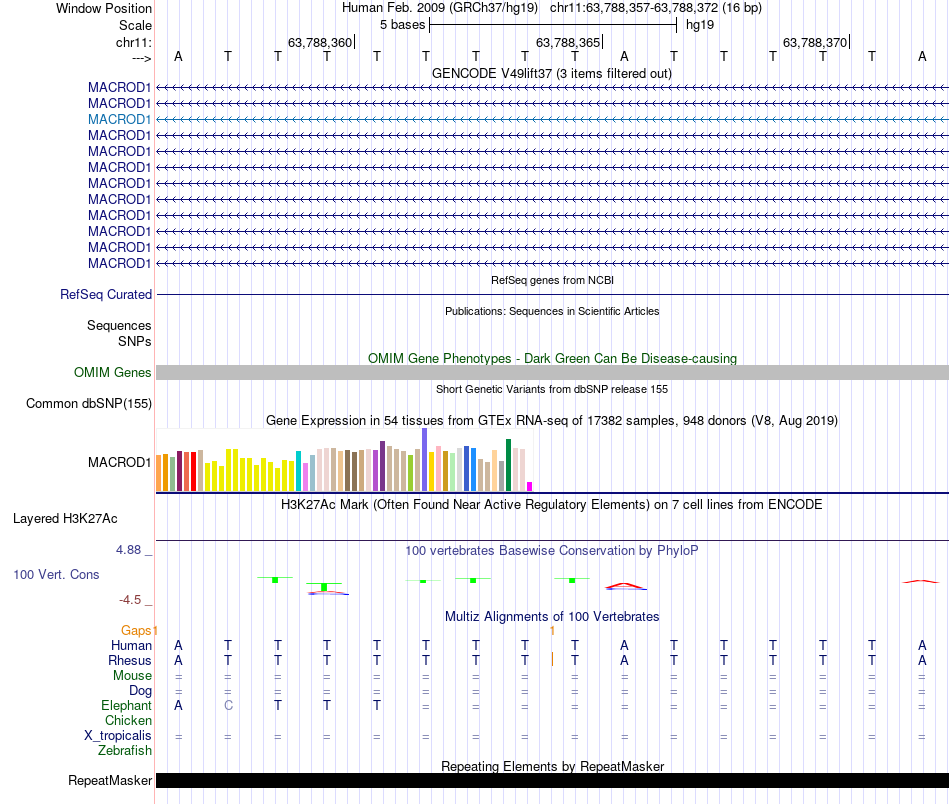950x804 pixels.
Task: Click the Sequences track label
Action: point(119,325)
